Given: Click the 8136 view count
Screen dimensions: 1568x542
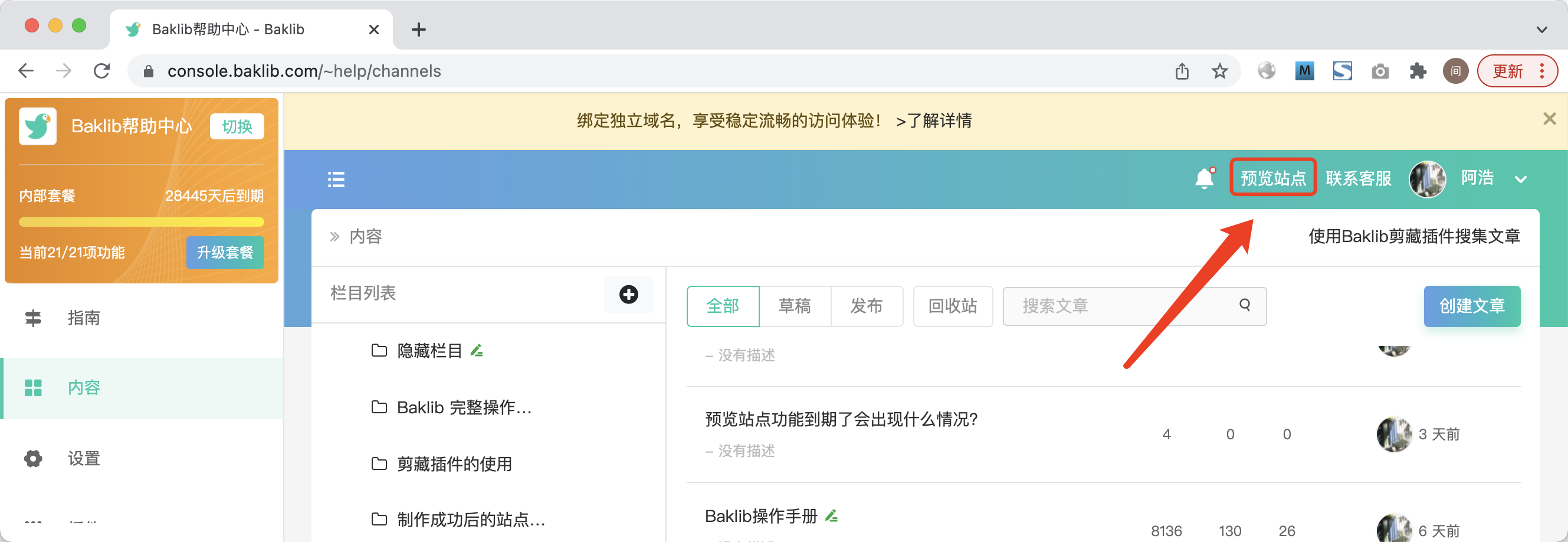Looking at the screenshot, I should click(x=1166, y=531).
